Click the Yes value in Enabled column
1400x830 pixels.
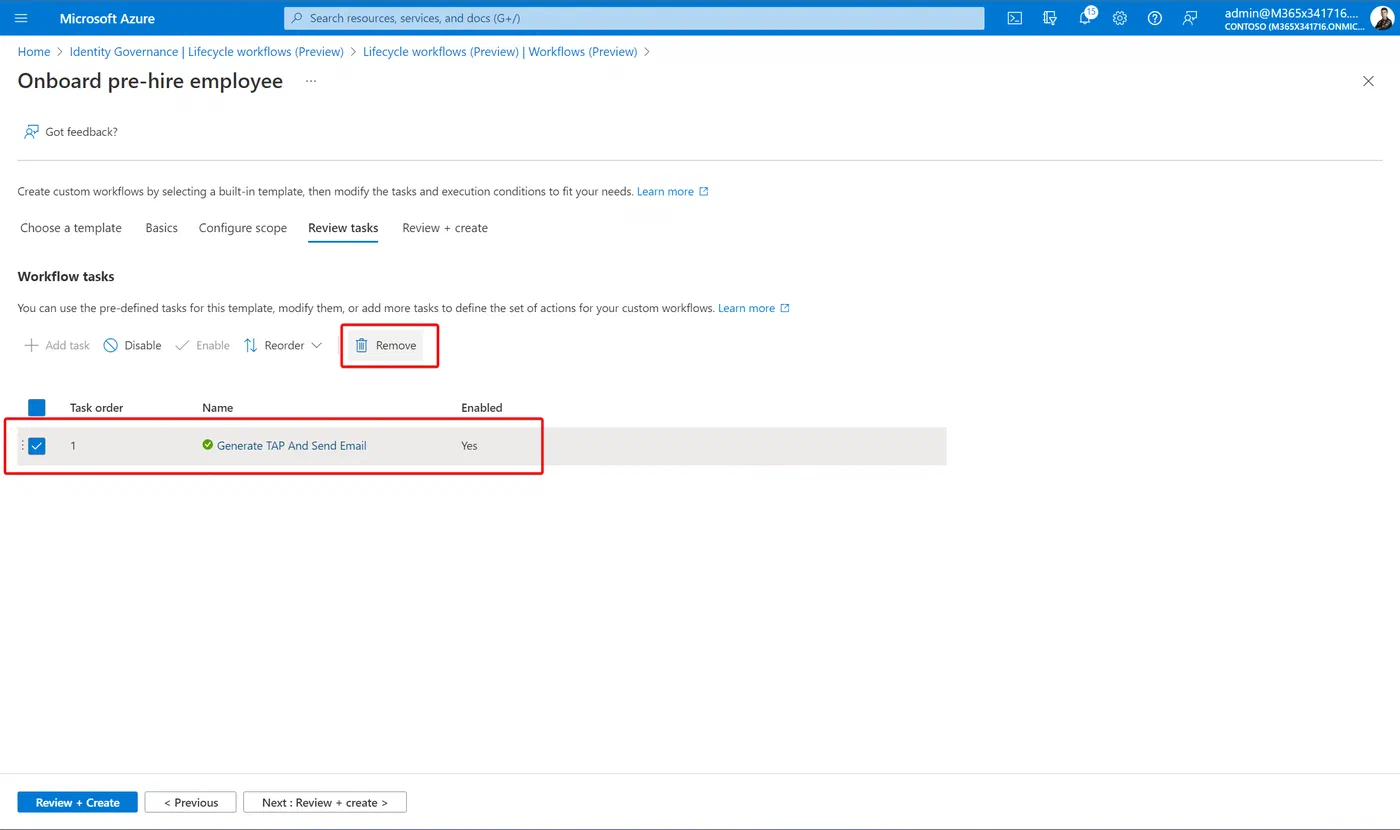[469, 446]
